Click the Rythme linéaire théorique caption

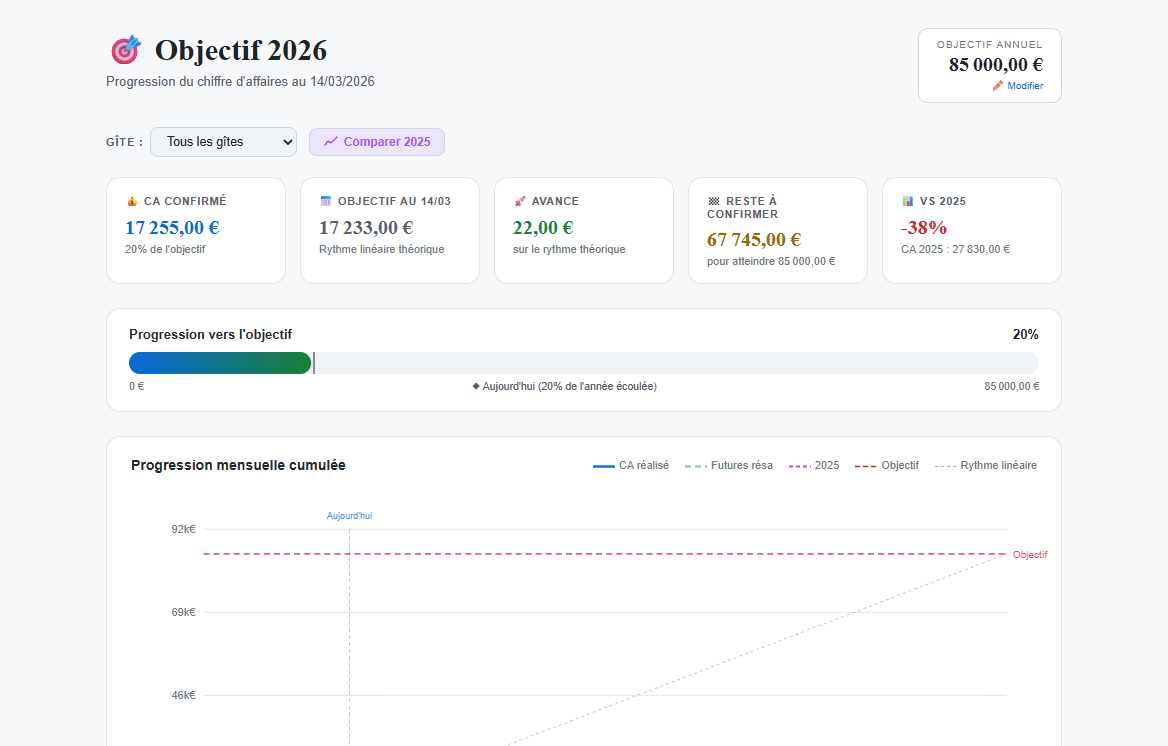381,250
